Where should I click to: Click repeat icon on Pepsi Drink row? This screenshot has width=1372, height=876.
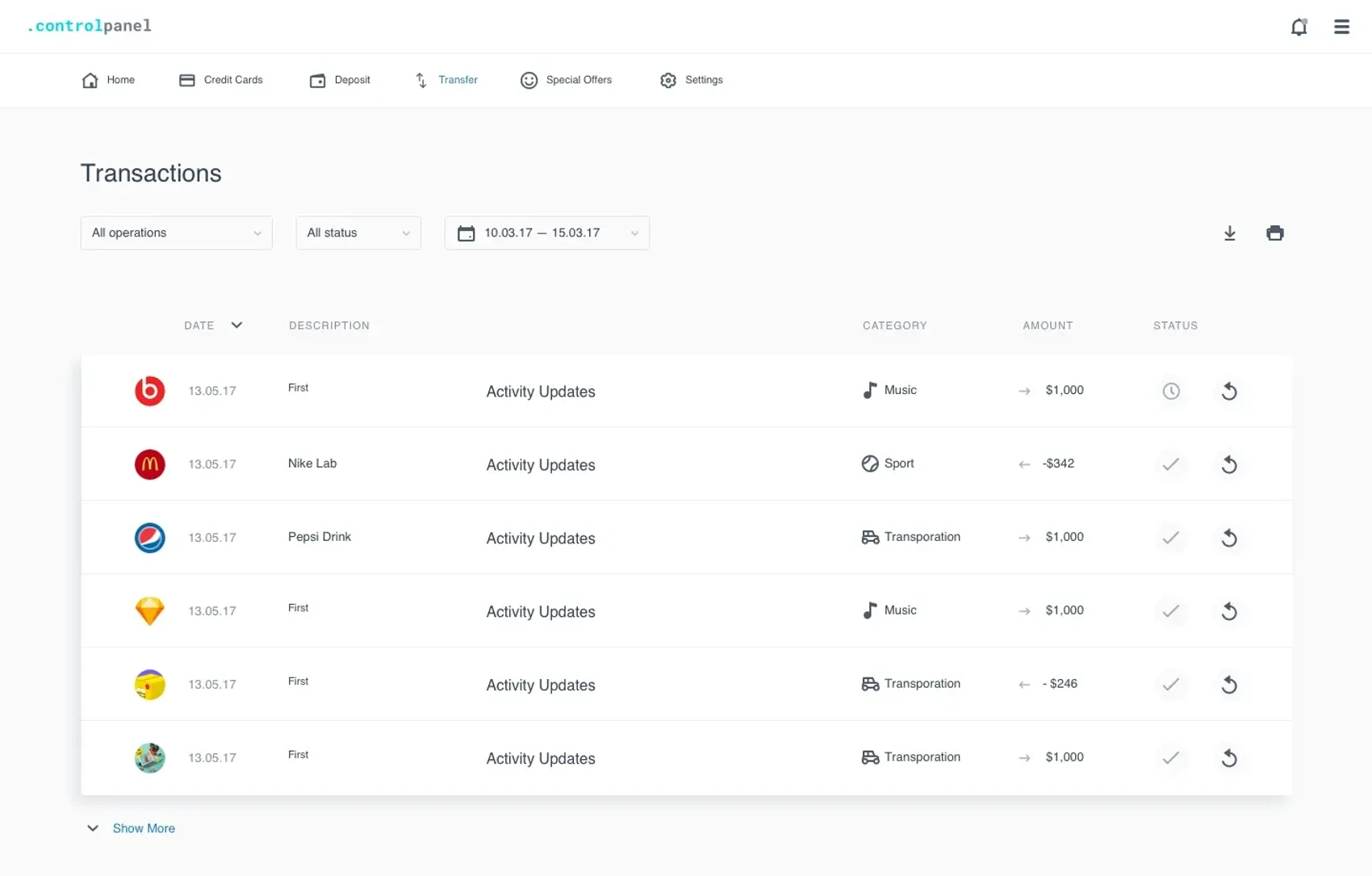click(1228, 538)
